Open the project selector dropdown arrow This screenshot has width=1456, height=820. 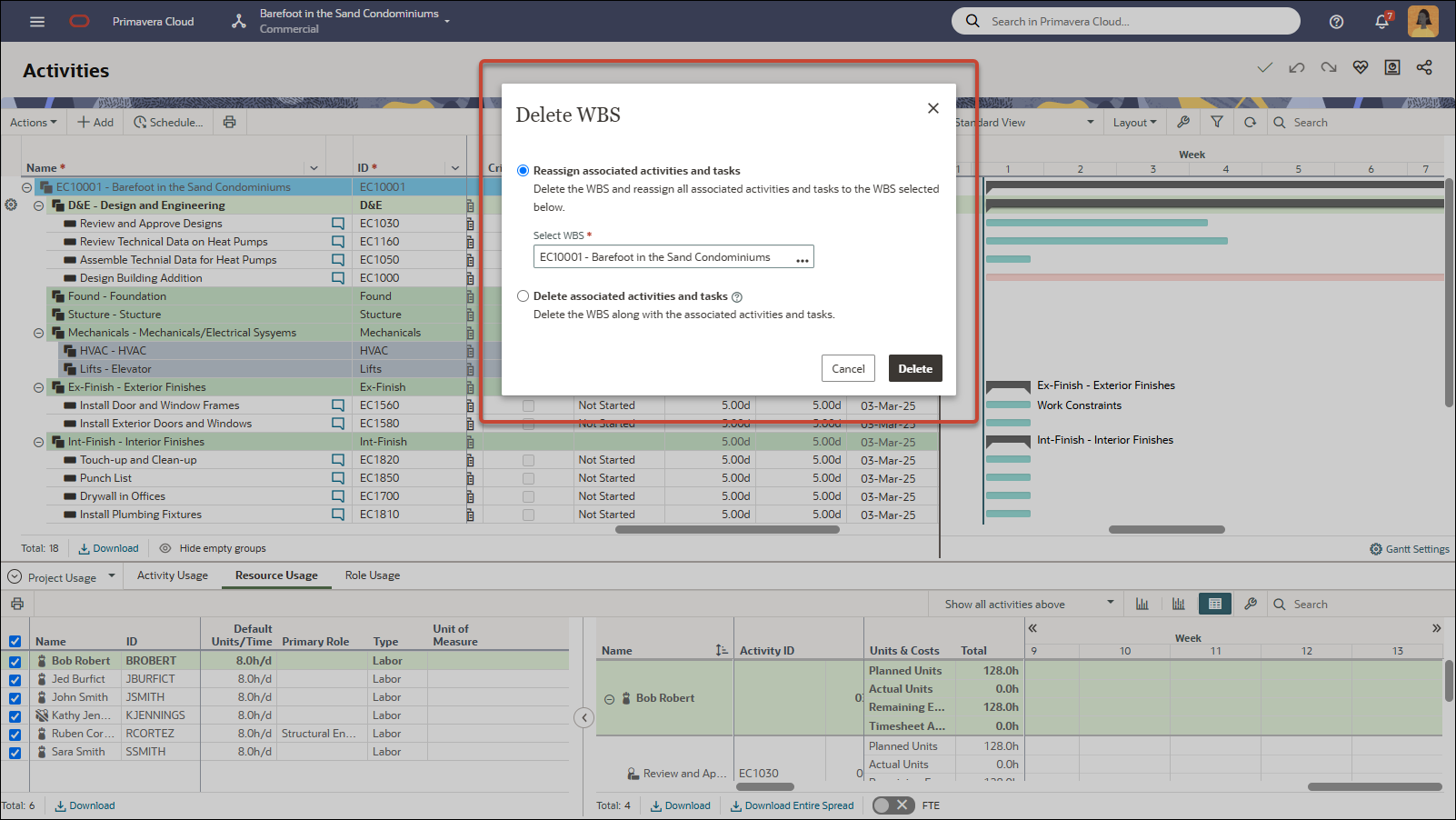(447, 21)
